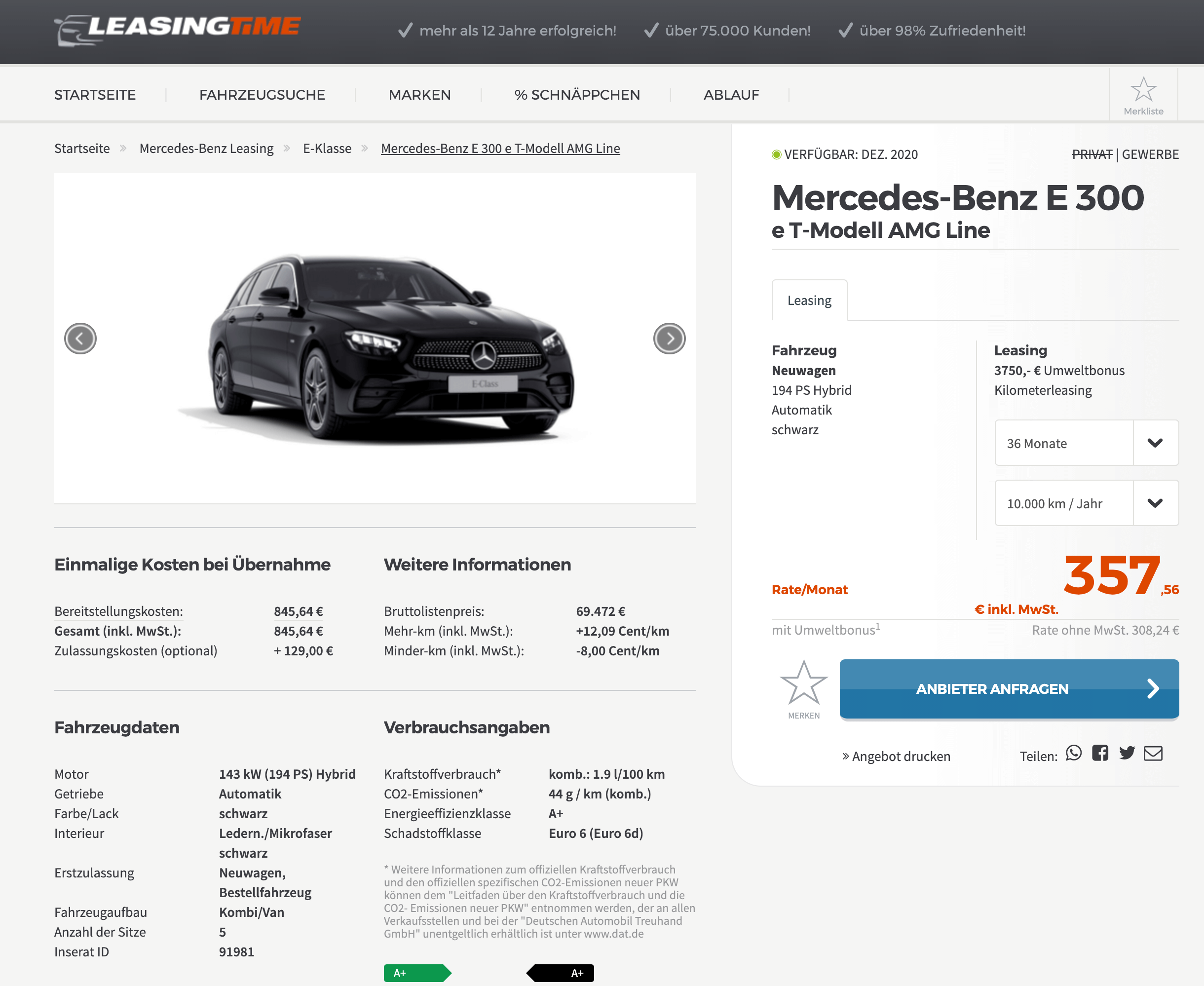Open MARKEN menu item
Viewport: 1204px width, 986px height.
[420, 95]
